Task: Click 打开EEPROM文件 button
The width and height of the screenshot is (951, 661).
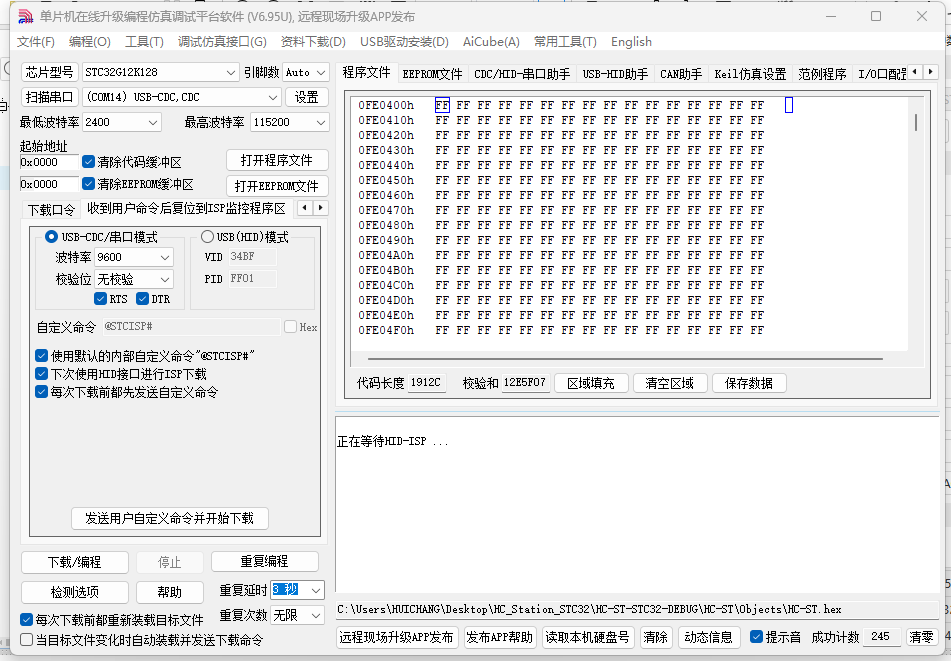Action: pos(277,186)
